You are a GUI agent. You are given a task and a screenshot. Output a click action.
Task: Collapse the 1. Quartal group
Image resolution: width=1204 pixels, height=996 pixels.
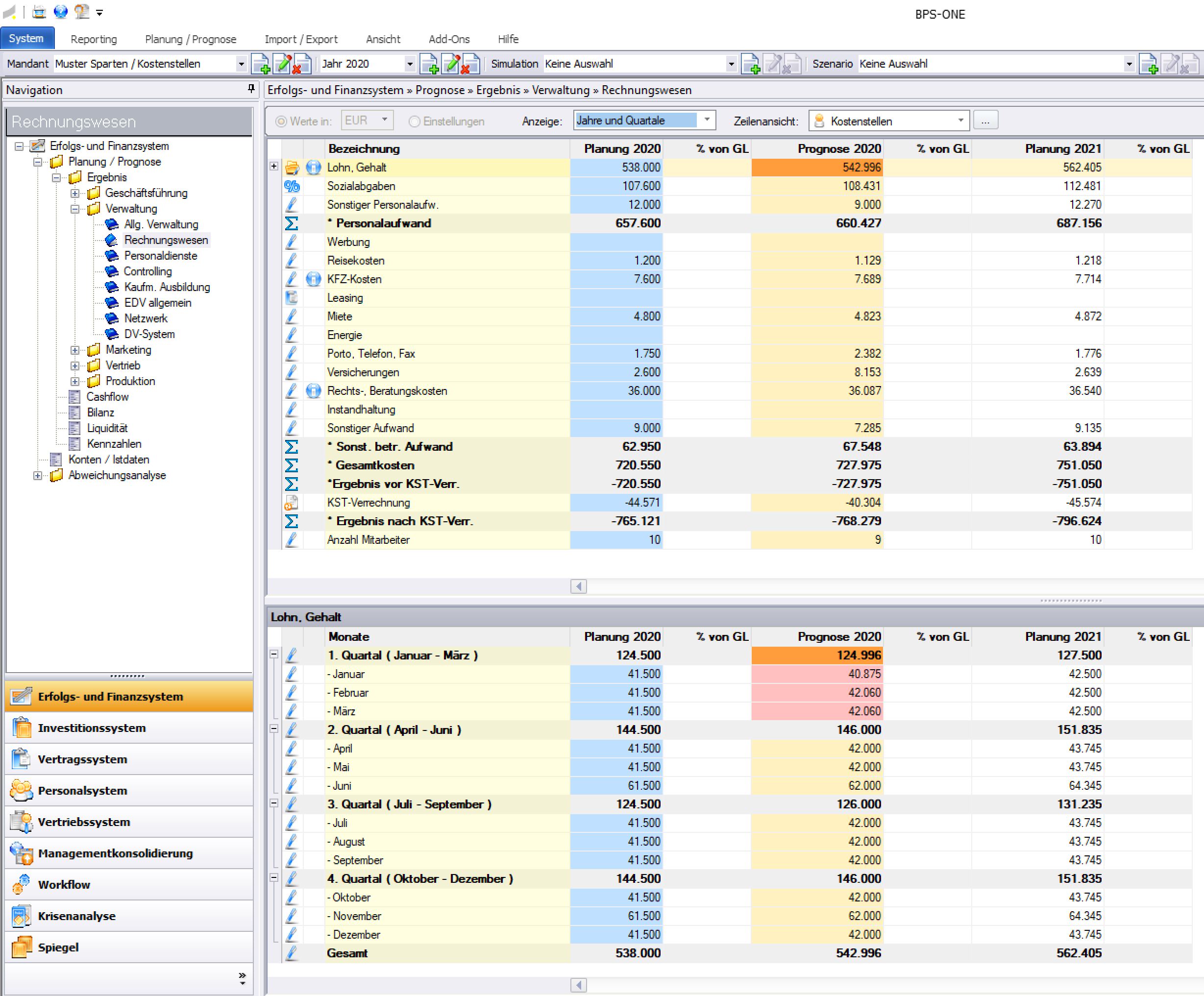tap(274, 655)
